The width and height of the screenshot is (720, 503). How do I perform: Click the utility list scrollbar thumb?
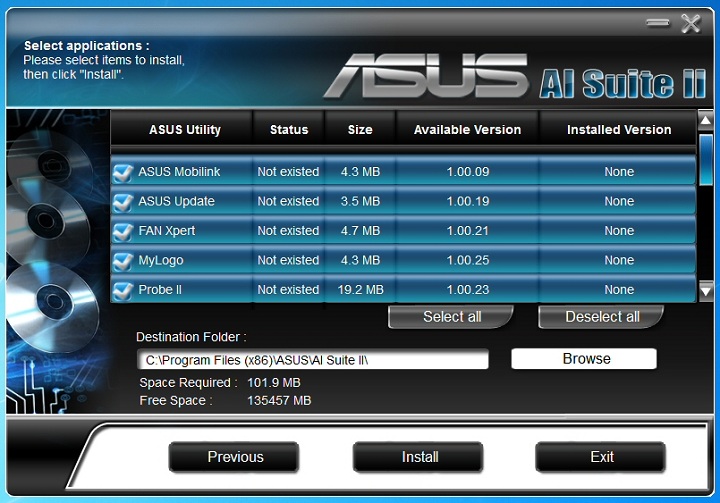coord(706,159)
